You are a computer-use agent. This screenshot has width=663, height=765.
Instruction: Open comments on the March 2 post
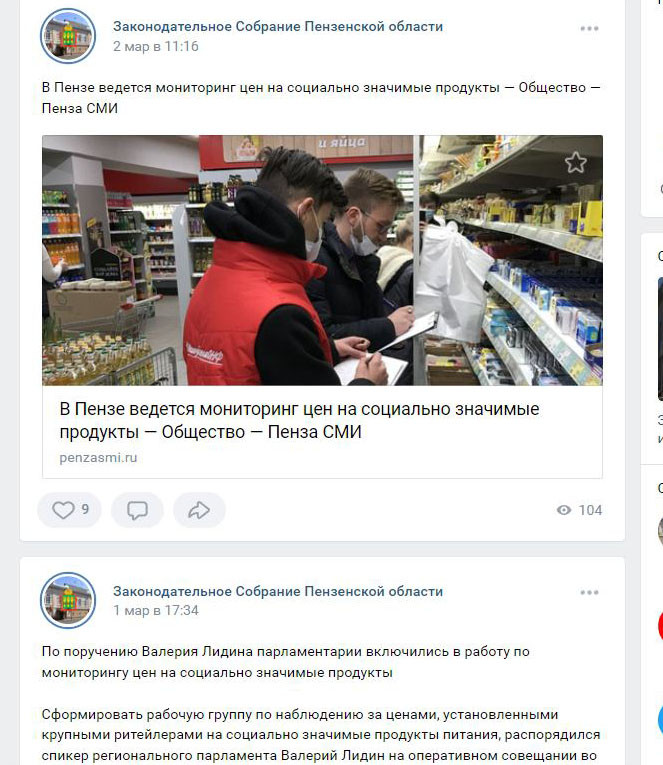coord(137,510)
